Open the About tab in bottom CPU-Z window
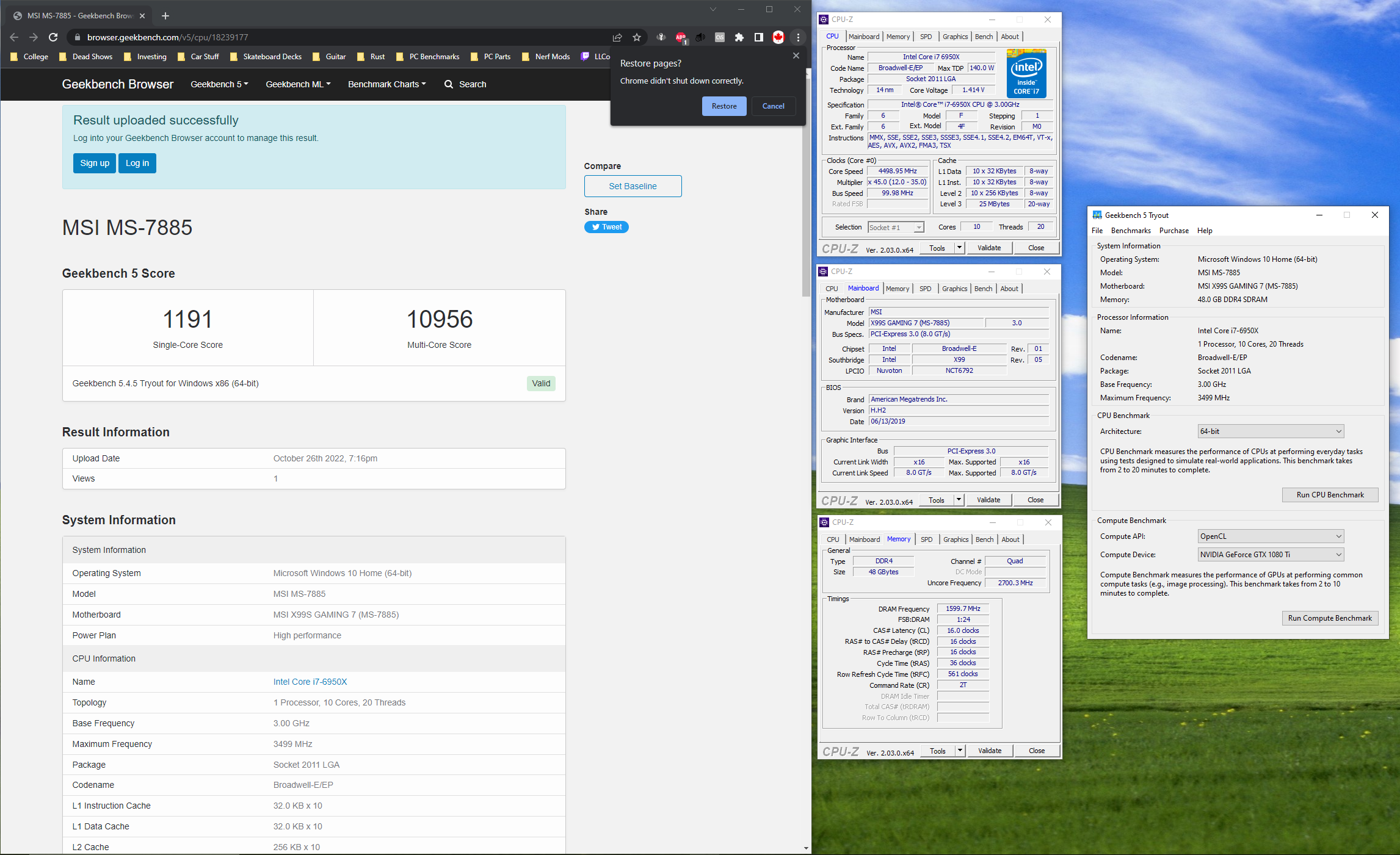The width and height of the screenshot is (1400, 855). click(1010, 539)
